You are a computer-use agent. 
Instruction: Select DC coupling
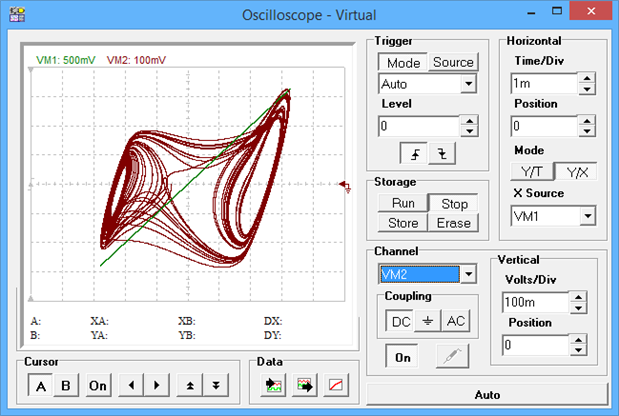401,321
